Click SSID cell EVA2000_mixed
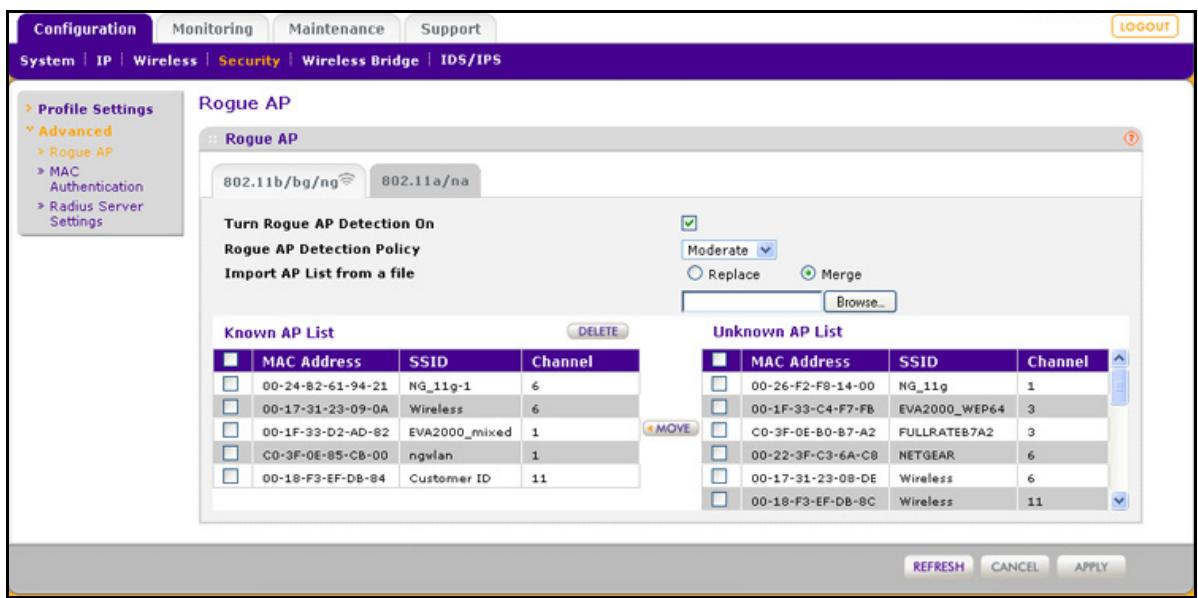Viewport: 1198px width, 598px height. [458, 432]
